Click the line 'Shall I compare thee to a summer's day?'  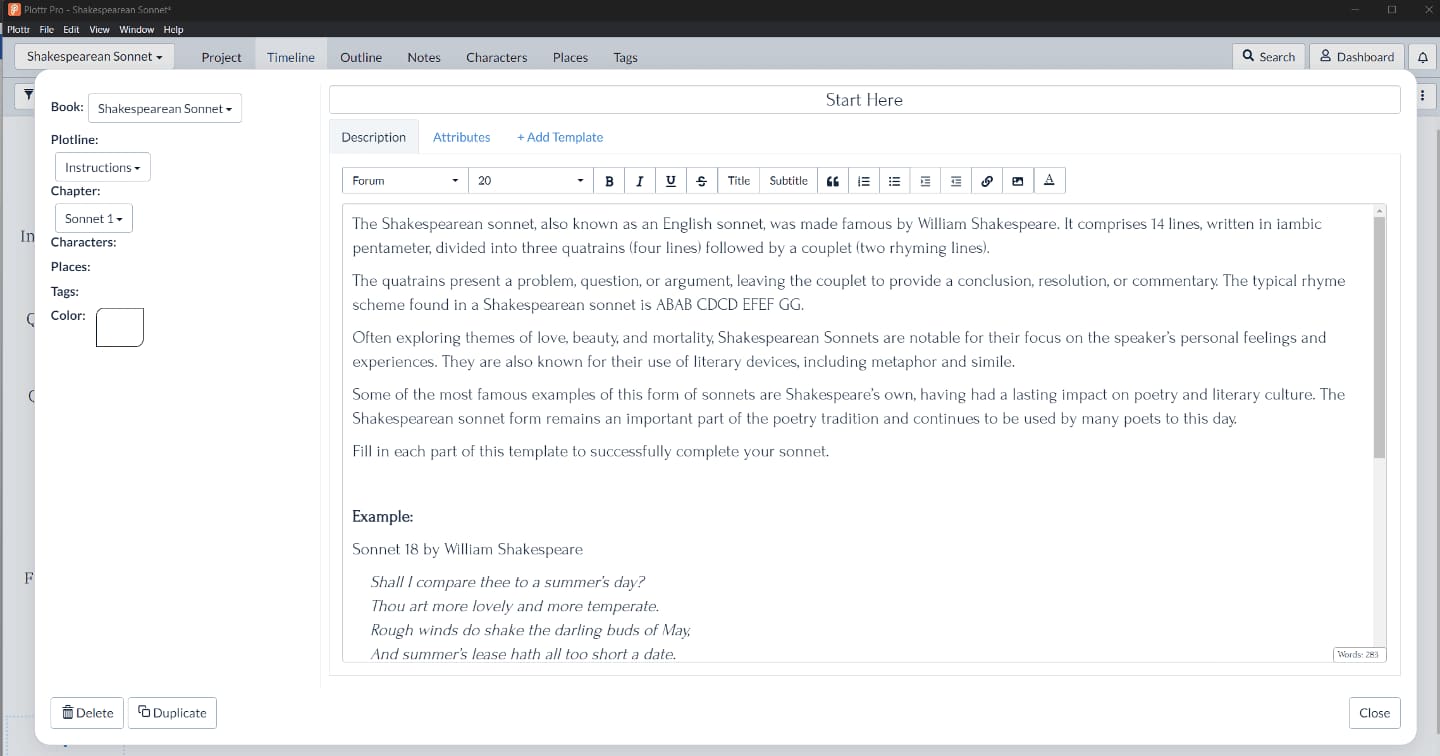(x=508, y=582)
